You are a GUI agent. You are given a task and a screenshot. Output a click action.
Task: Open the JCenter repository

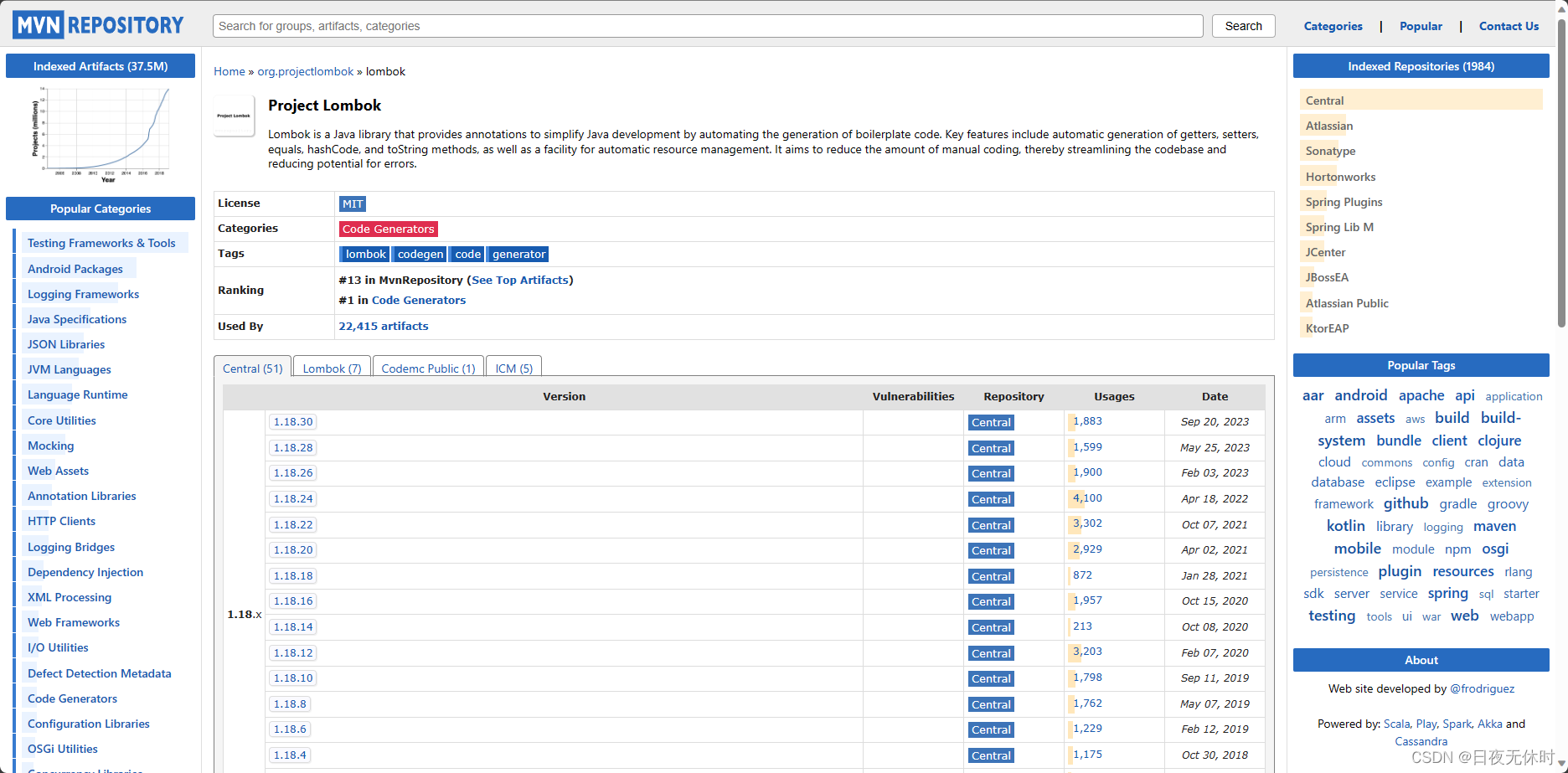pos(1325,252)
